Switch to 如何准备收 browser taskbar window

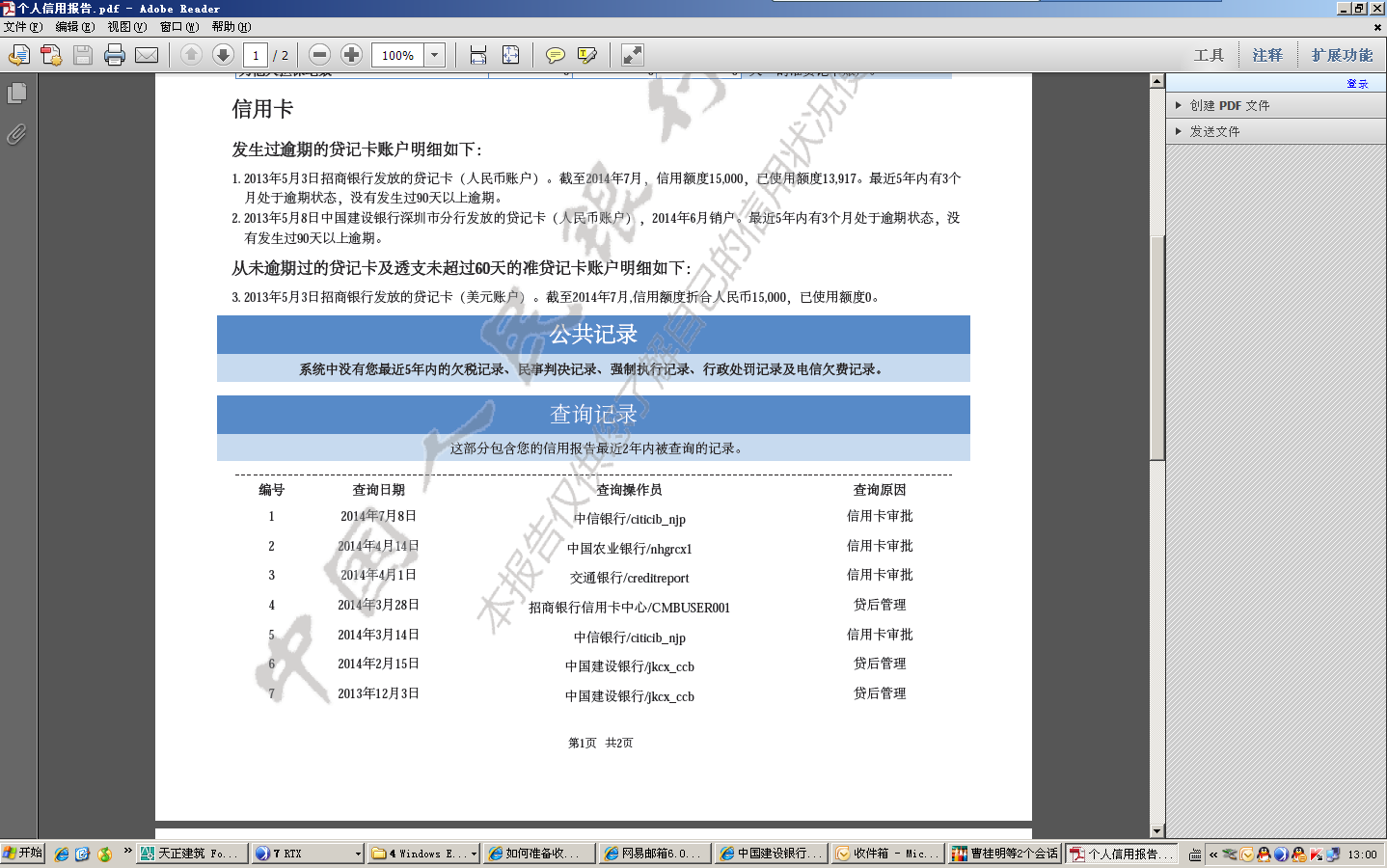pos(538,854)
